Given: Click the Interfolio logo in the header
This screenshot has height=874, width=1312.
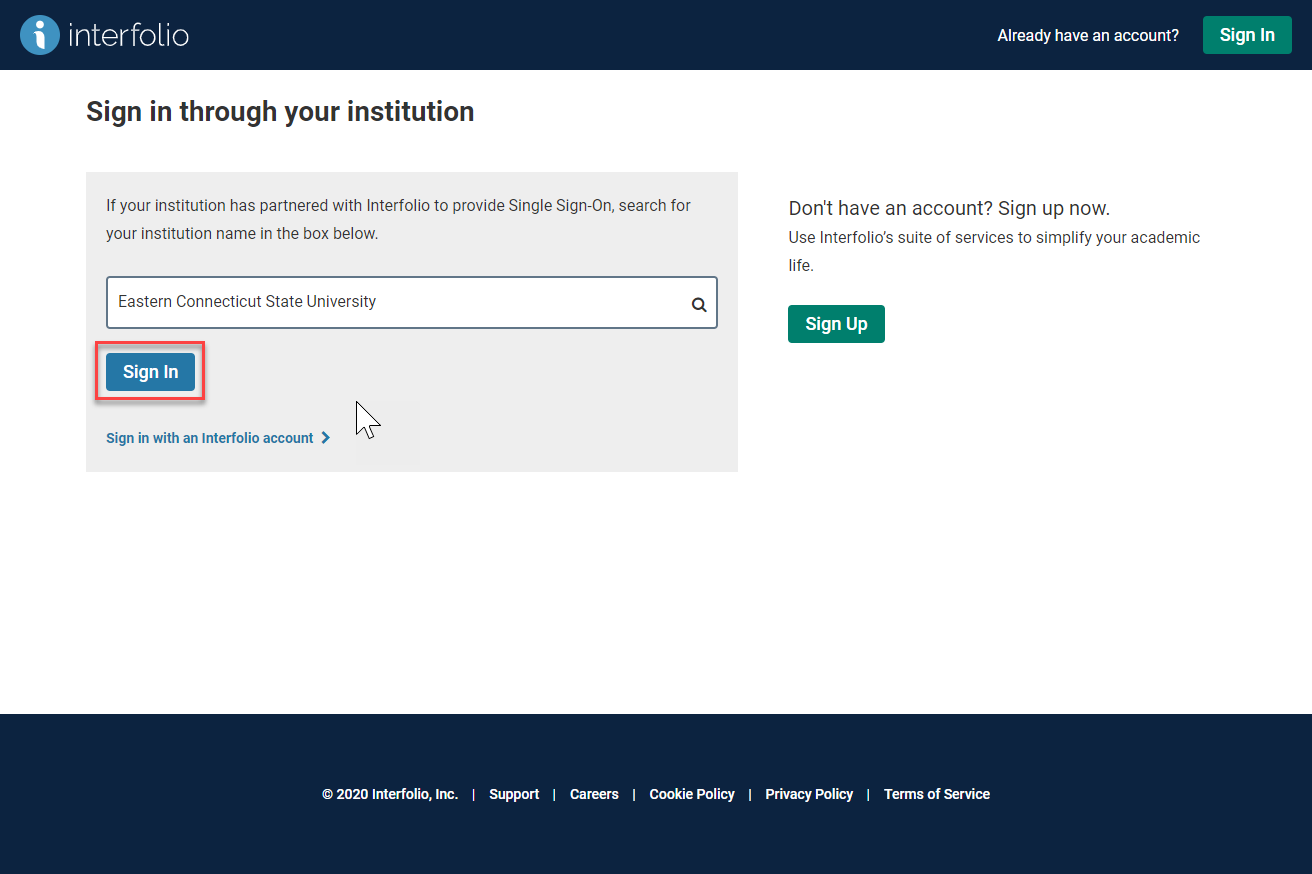Looking at the screenshot, I should coord(104,35).
